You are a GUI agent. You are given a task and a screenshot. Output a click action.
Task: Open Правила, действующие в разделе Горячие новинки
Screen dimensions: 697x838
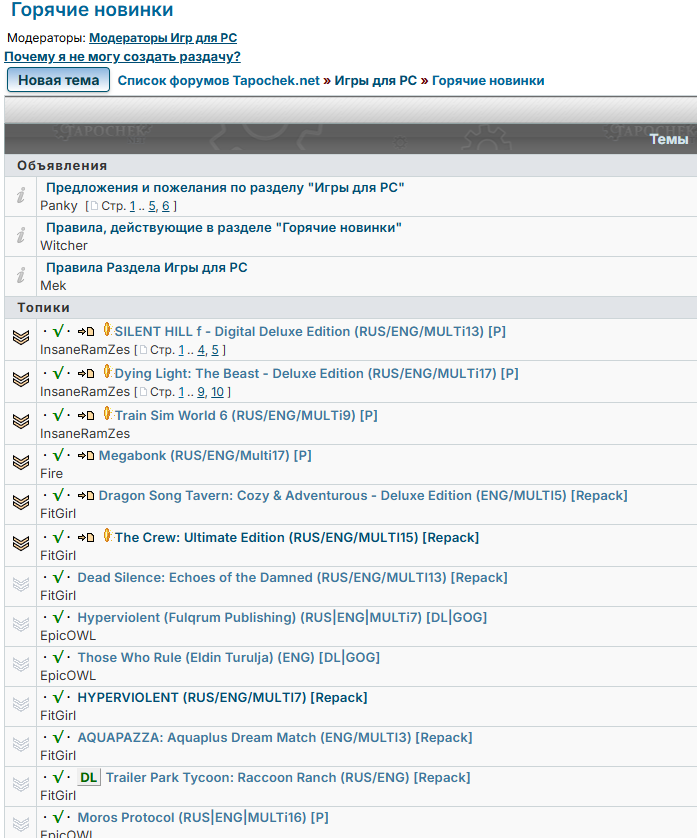(223, 228)
